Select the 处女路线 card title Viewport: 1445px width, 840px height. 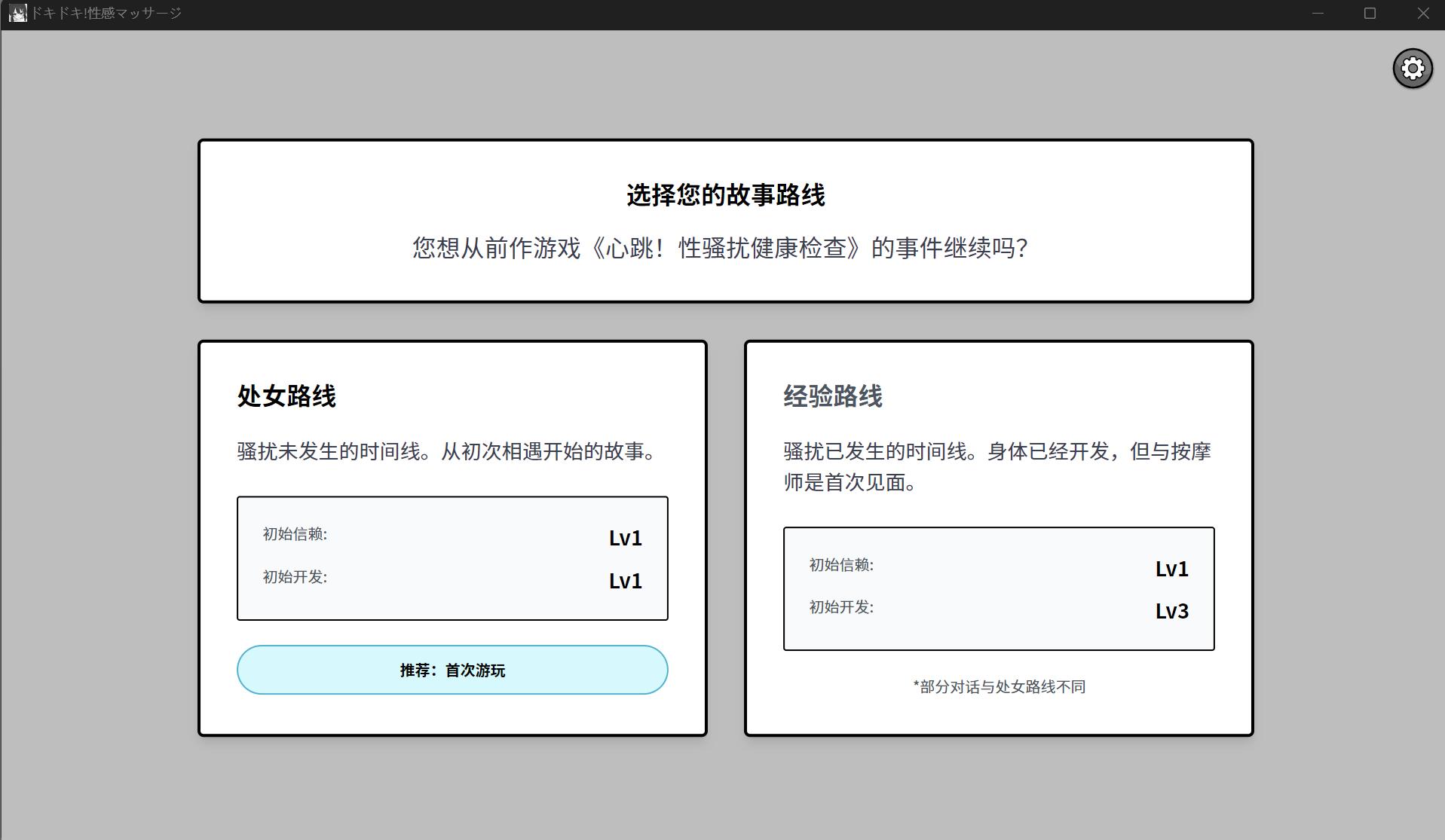286,396
